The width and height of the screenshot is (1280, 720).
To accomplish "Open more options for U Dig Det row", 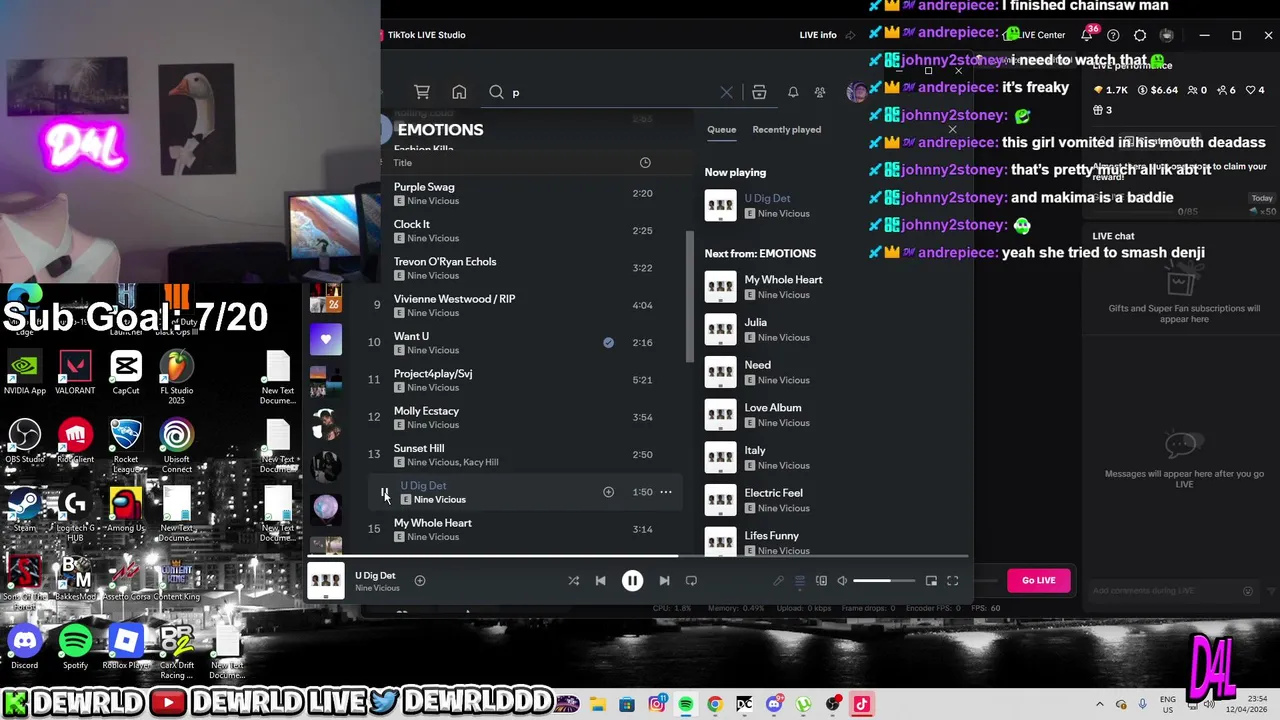I will (x=666, y=492).
